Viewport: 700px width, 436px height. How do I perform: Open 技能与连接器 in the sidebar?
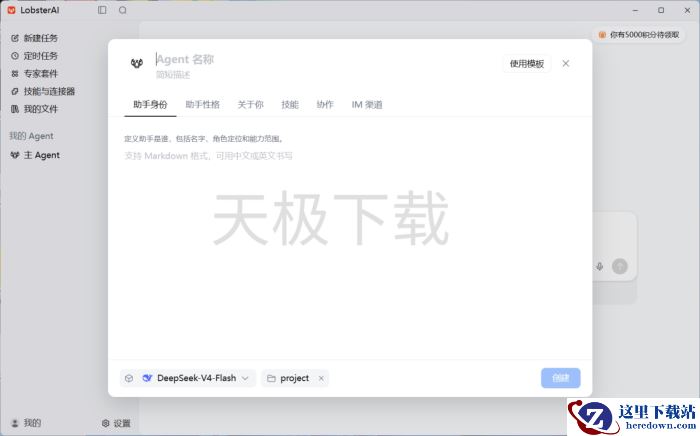43,91
